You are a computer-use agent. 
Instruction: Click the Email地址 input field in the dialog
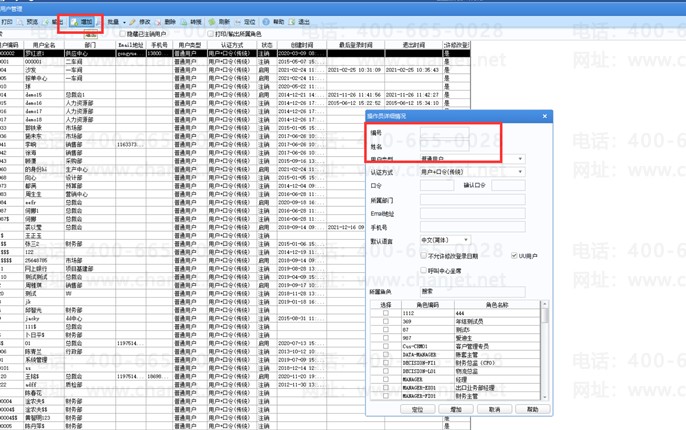[472, 213]
